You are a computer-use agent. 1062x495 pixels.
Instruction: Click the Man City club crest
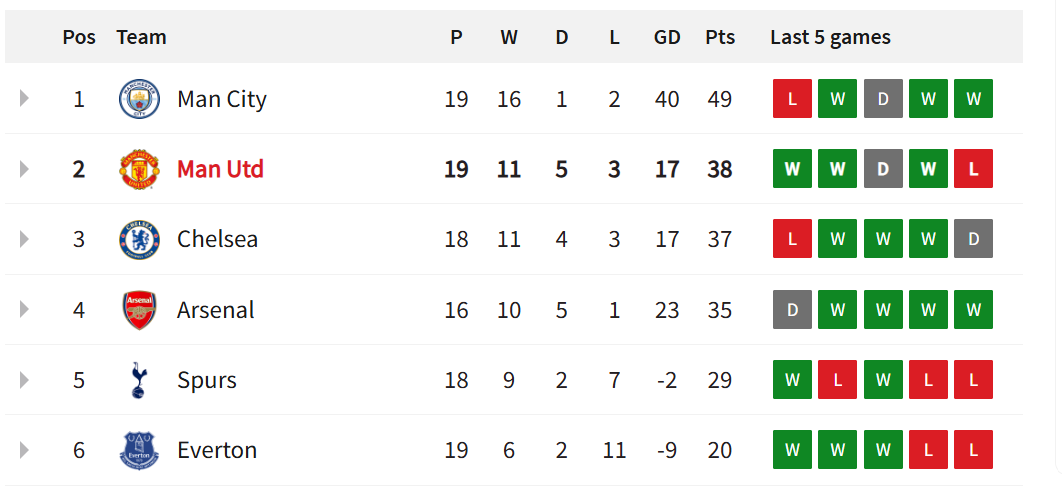tap(139, 99)
